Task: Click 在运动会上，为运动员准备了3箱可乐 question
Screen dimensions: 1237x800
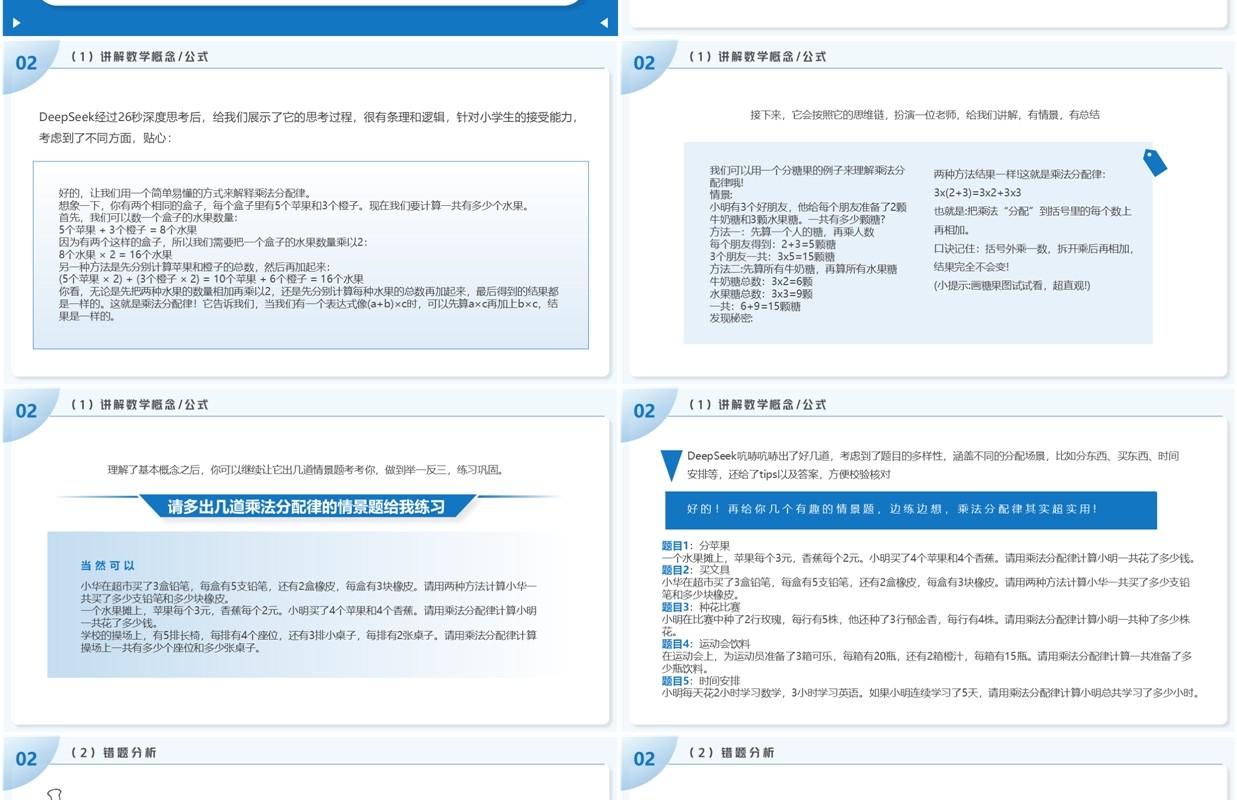Action: point(926,662)
